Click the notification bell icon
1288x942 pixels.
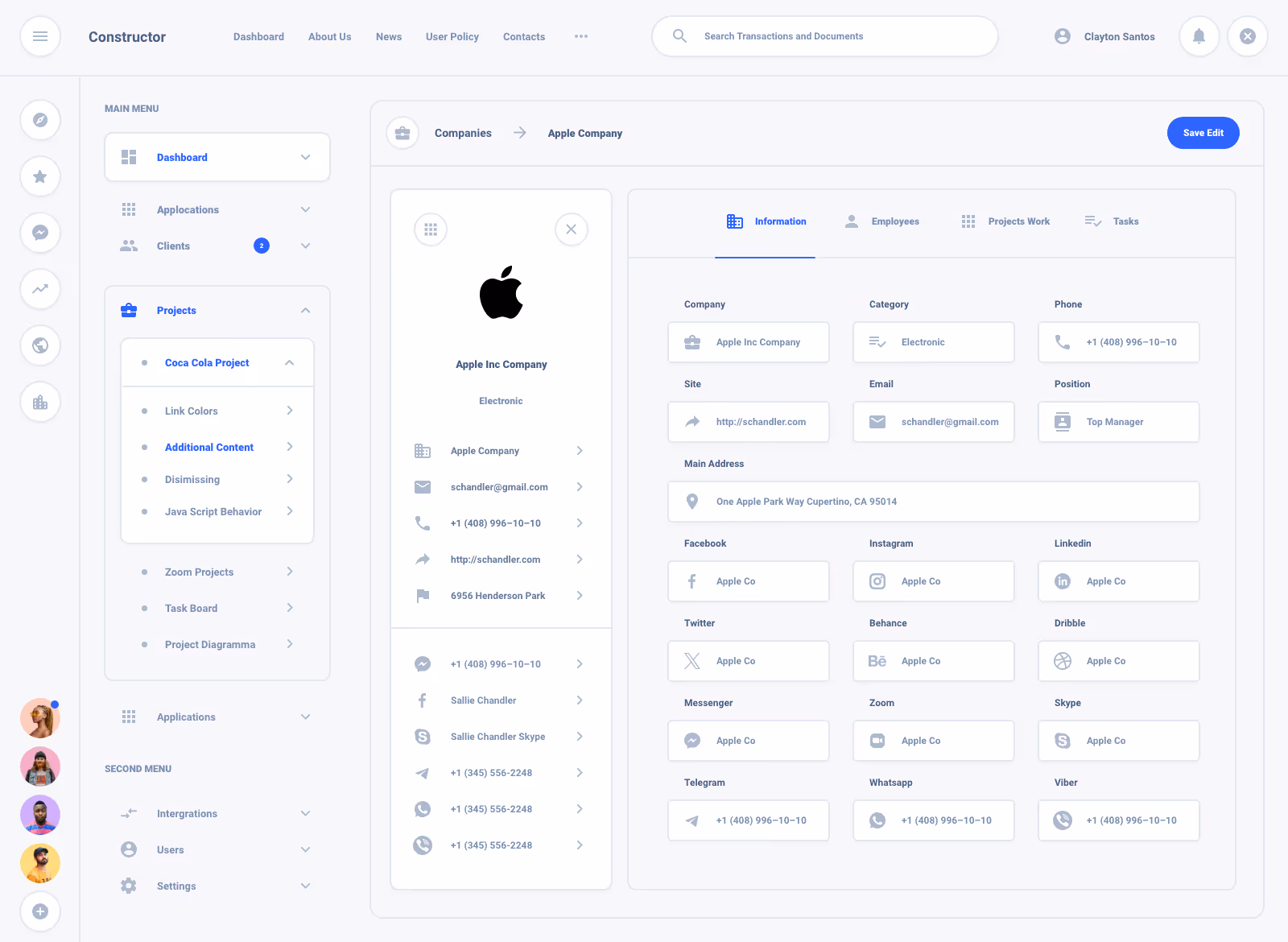(x=1199, y=36)
